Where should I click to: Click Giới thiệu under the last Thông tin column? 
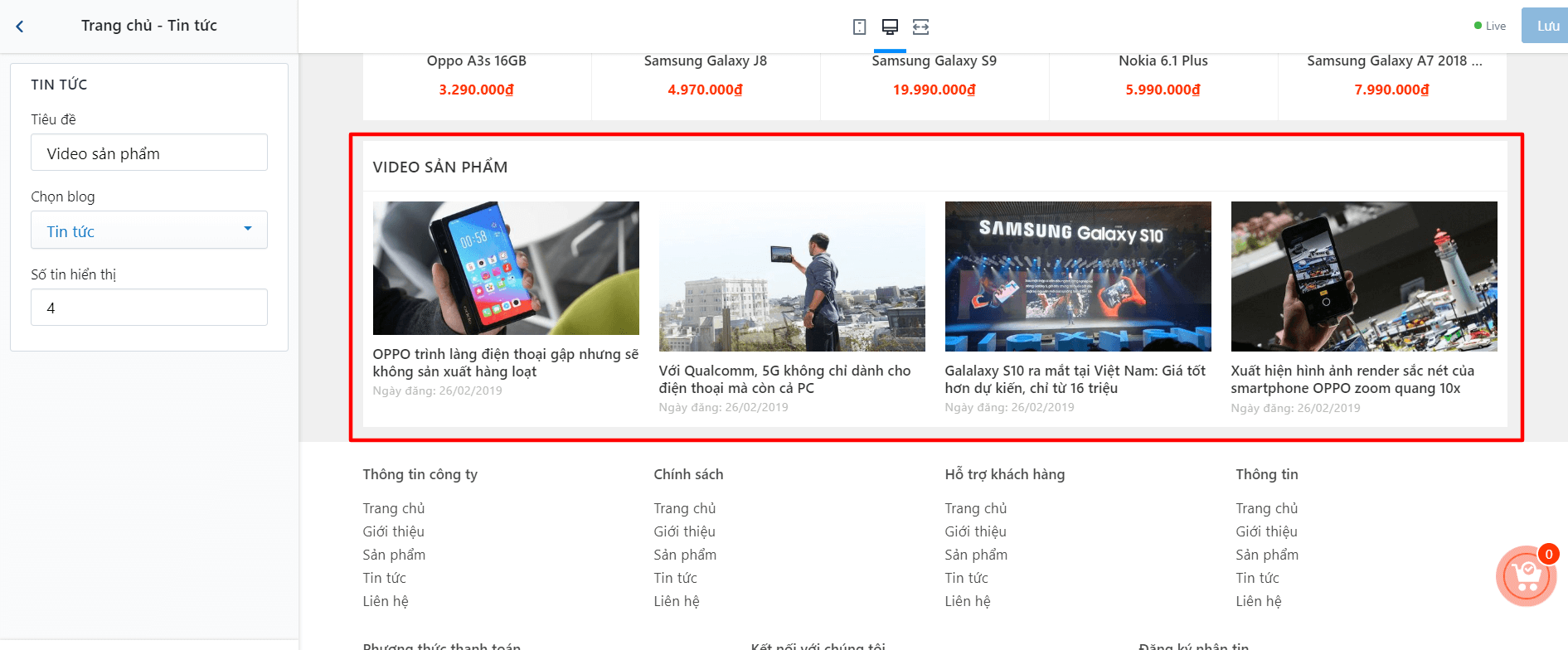pyautogui.click(x=1266, y=531)
